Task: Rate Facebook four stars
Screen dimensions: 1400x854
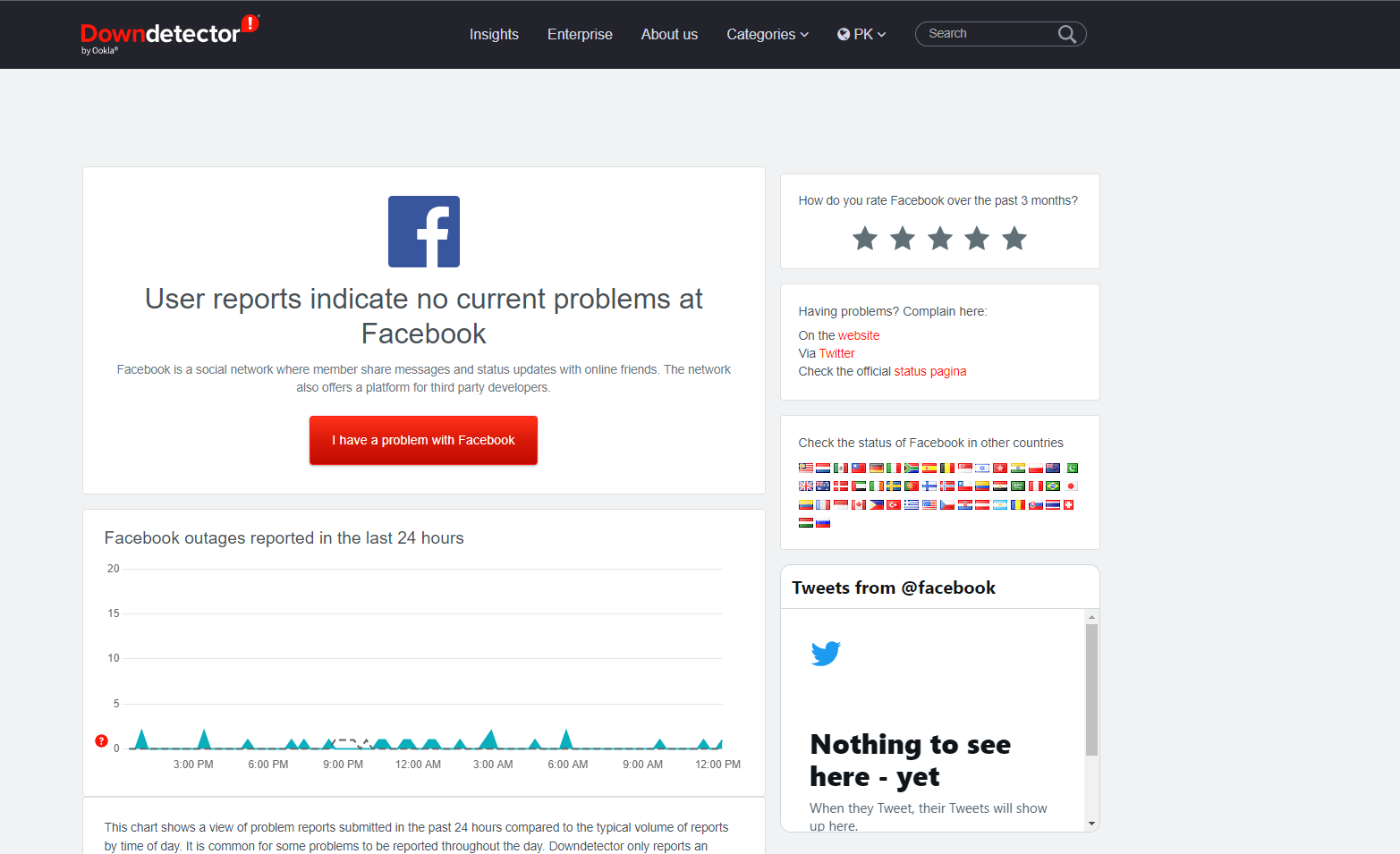Action: [x=977, y=239]
